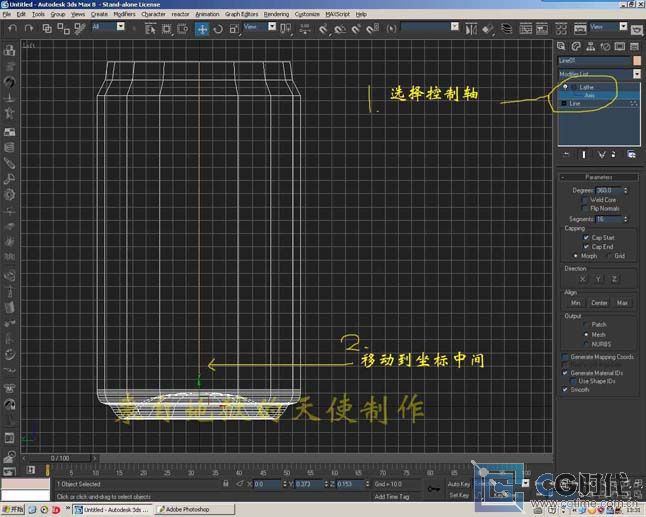Click Configure Modifier Sets icon
This screenshot has width=646, height=517.
coord(631,154)
